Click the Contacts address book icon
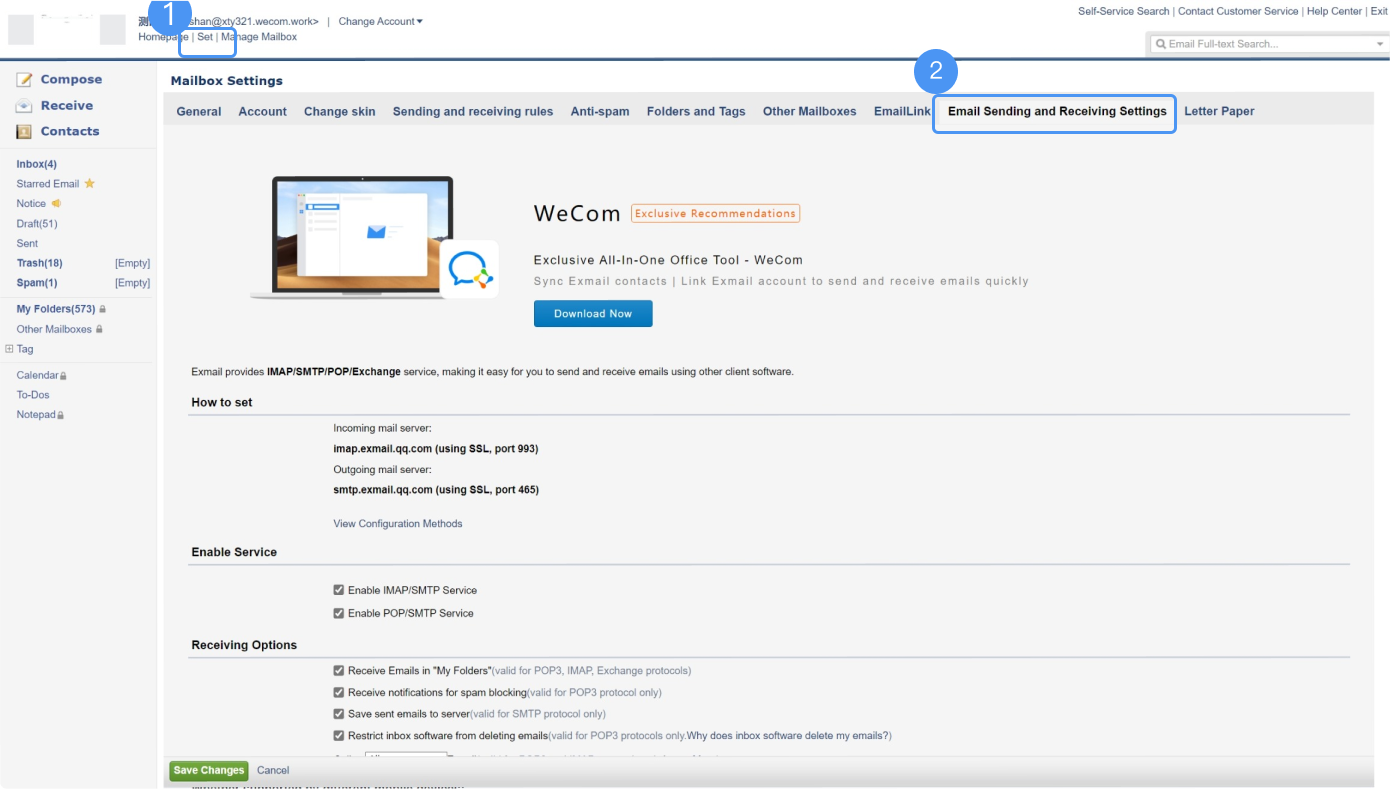The width and height of the screenshot is (1391, 789). click(24, 132)
